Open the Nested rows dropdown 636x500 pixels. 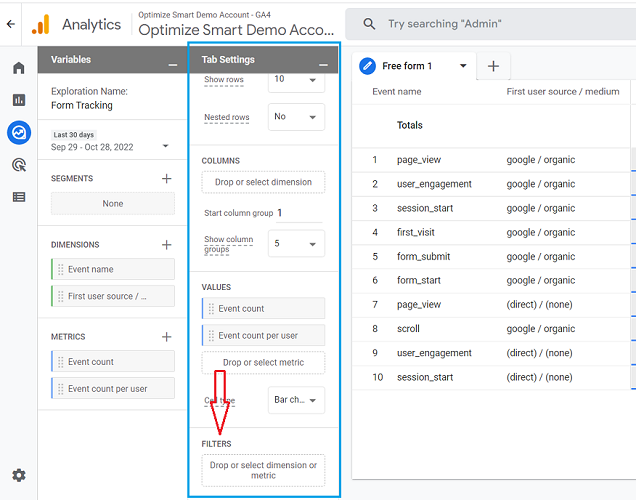297,117
